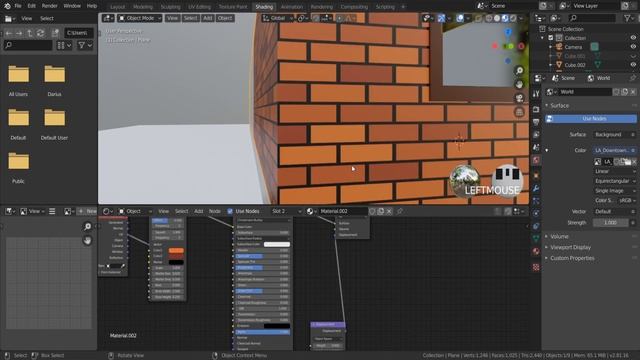Hide Cube.002 with eye icon
Viewport: 640px width, 360px height.
click(633, 65)
